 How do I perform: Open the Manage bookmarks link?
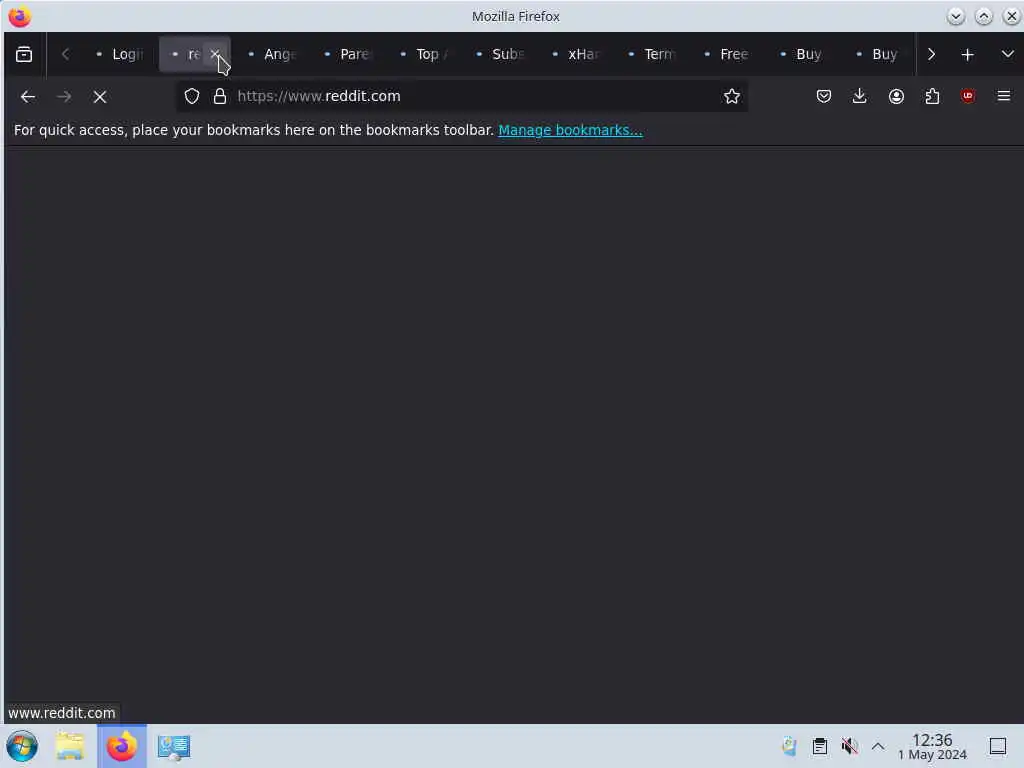pyautogui.click(x=570, y=130)
